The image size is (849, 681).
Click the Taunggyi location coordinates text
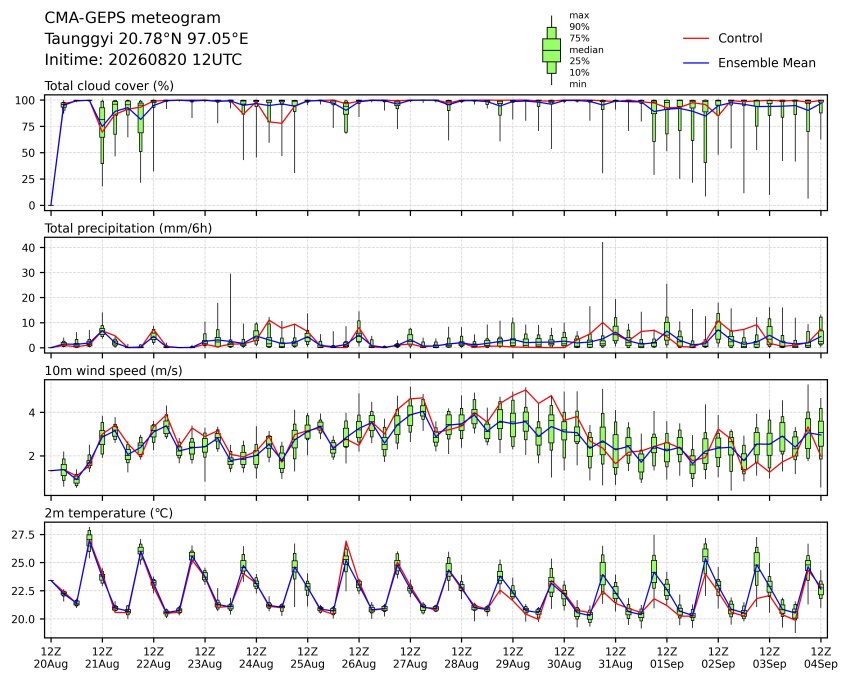click(x=146, y=39)
